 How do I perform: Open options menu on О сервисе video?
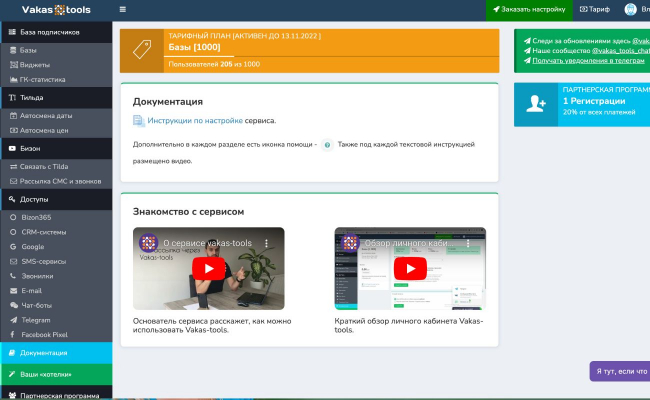[x=266, y=243]
